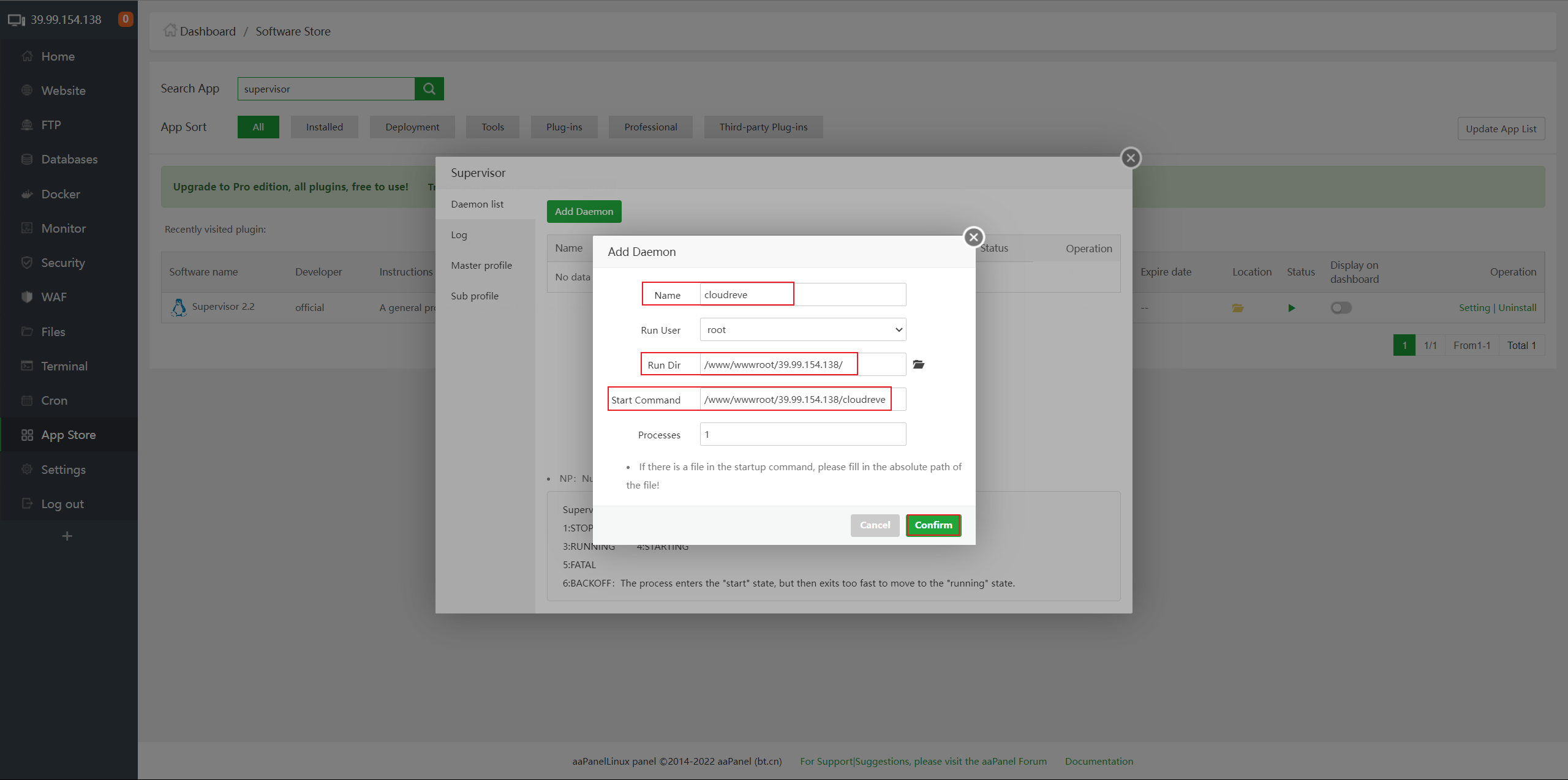Select the Sub profile tab
1568x780 pixels.
click(x=475, y=296)
